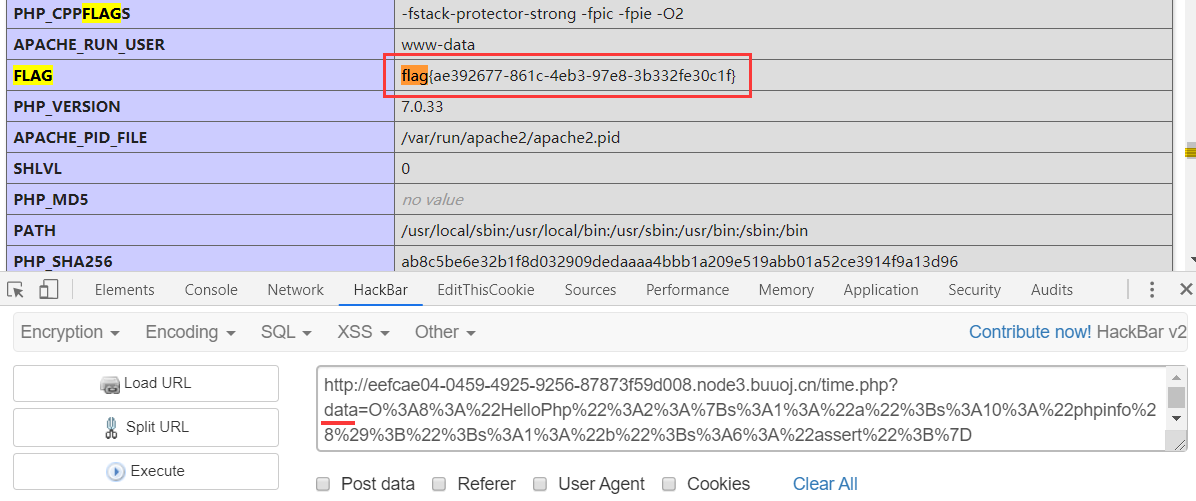Open the Elements tab

point(124,290)
